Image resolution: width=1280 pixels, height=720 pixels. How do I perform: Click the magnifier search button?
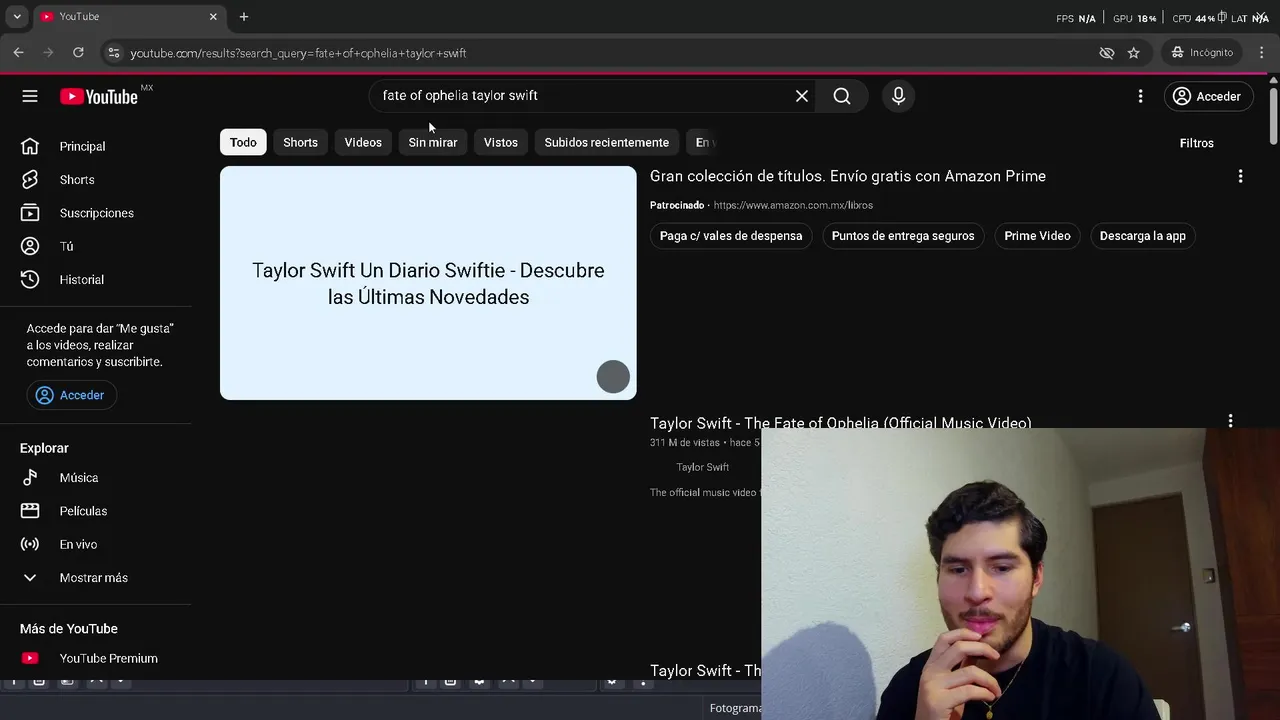(x=842, y=96)
